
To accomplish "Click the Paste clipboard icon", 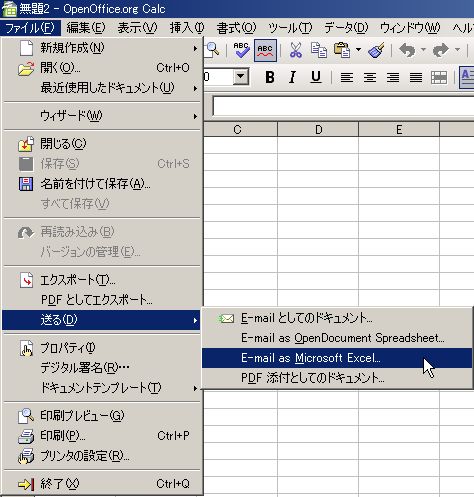I will [342, 50].
